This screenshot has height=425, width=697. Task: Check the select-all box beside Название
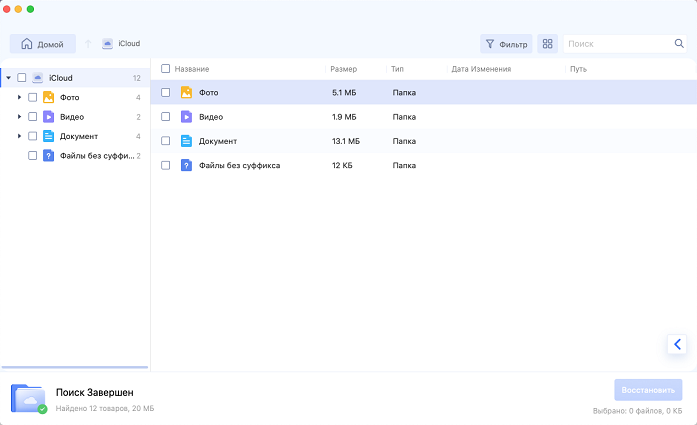166,69
